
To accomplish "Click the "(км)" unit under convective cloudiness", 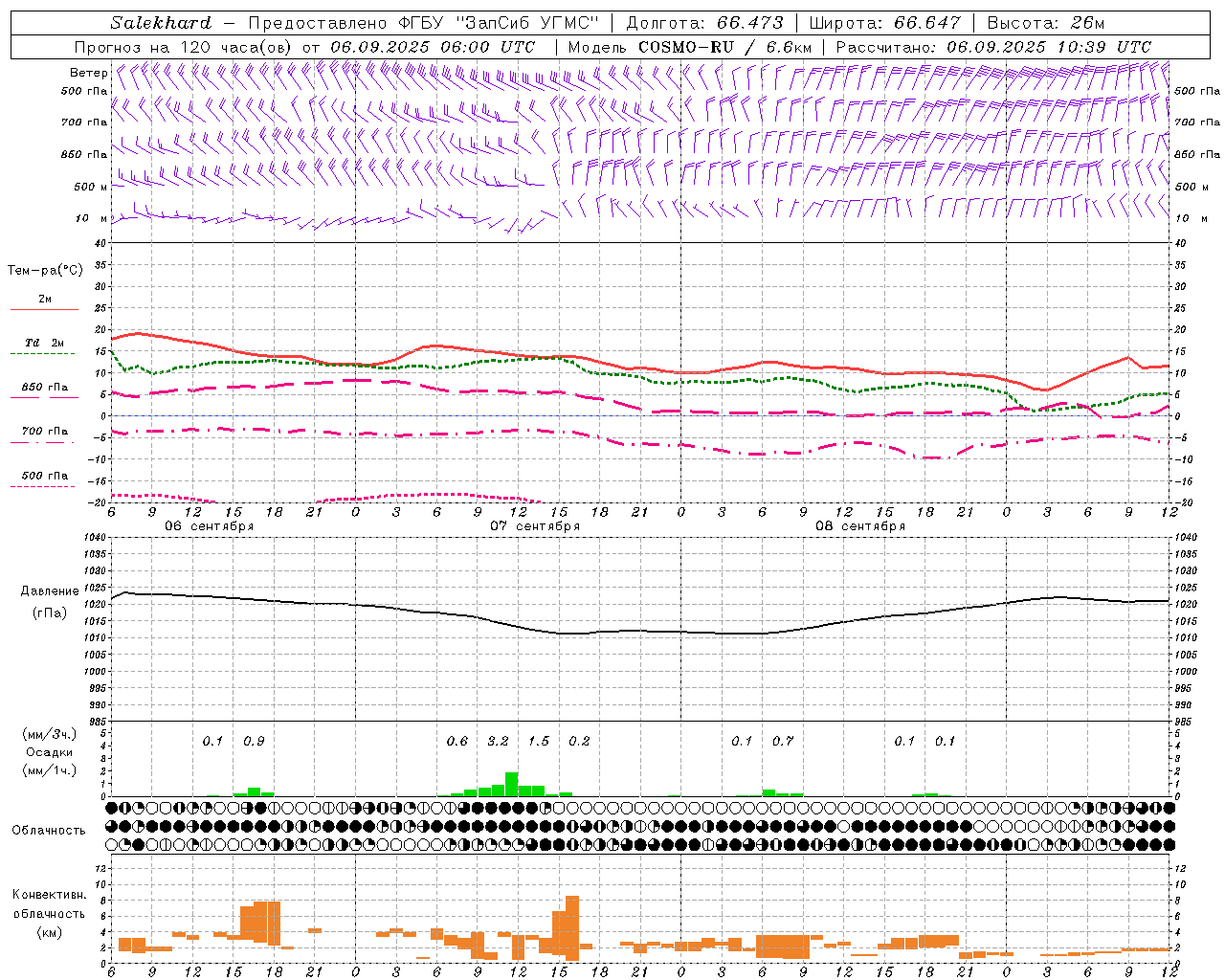I will pyautogui.click(x=49, y=932).
